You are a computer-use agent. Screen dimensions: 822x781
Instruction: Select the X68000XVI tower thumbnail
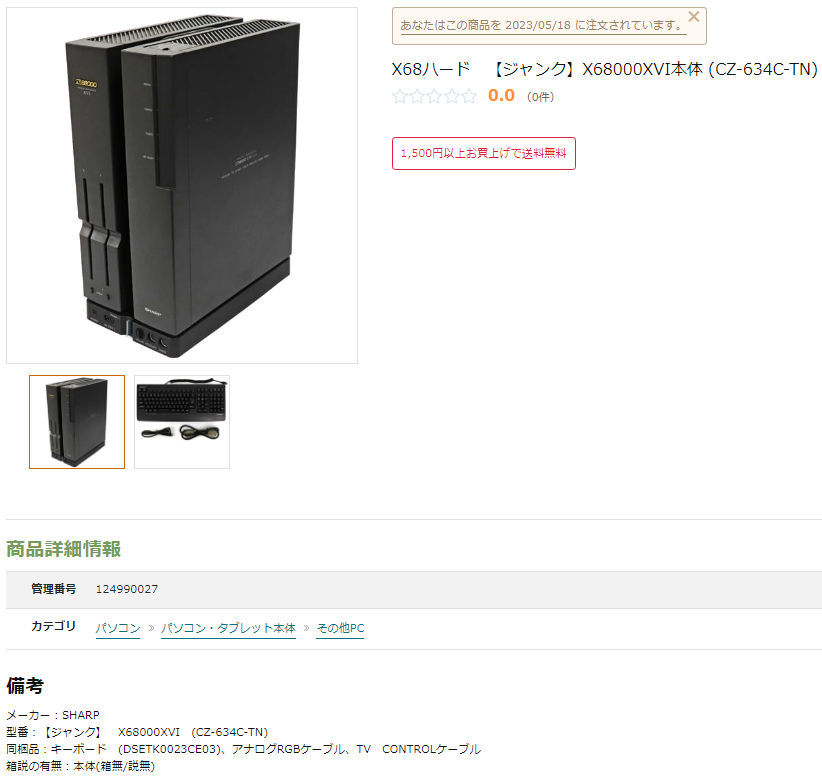coord(77,422)
